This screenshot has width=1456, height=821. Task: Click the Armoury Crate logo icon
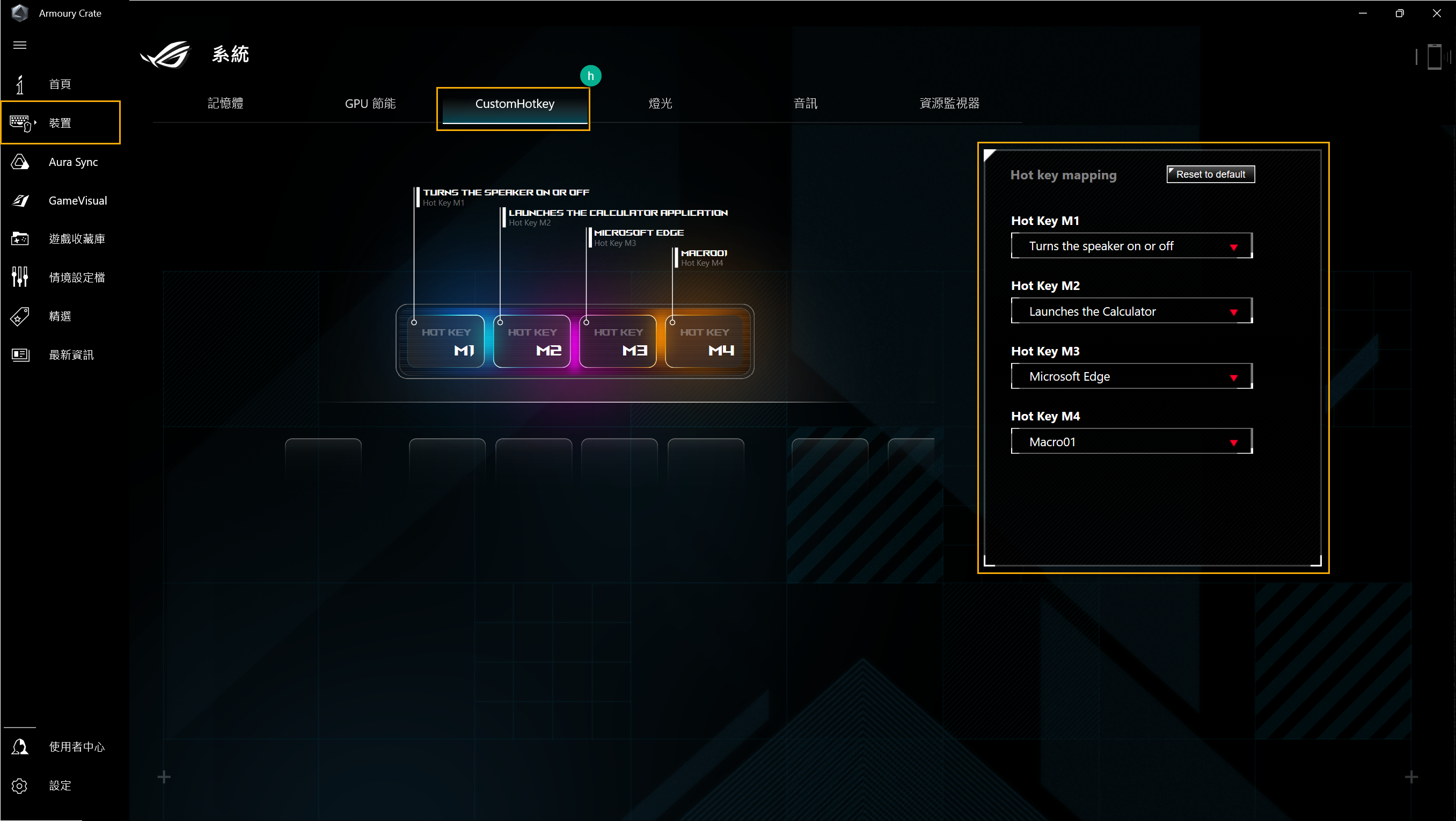20,12
